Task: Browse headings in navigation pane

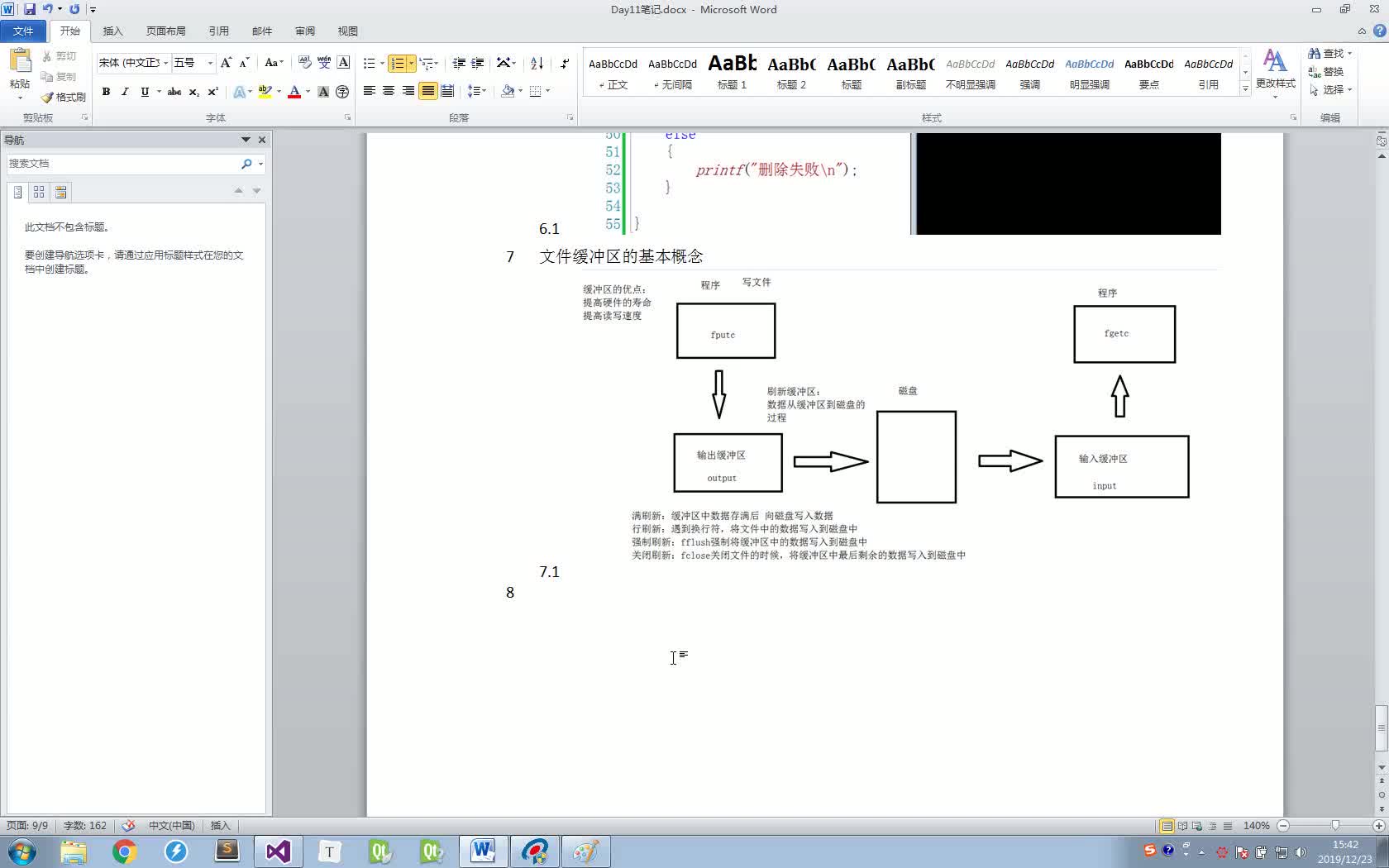Action: coord(17,192)
